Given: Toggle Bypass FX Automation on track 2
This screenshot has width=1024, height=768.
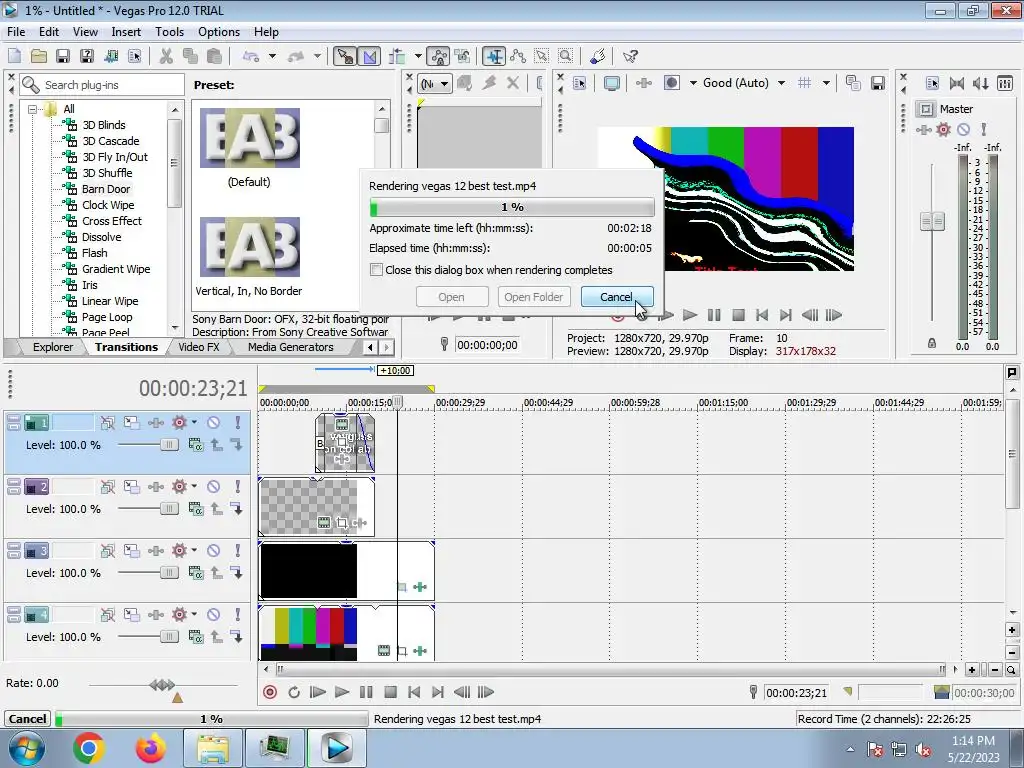Looking at the screenshot, I should pyautogui.click(x=108, y=487).
